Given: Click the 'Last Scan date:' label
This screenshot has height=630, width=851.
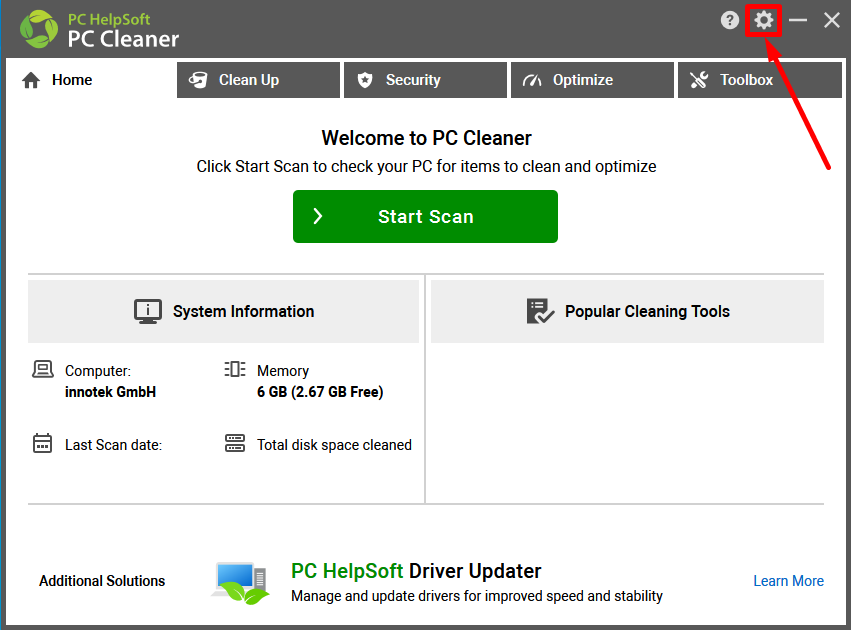Looking at the screenshot, I should click(113, 445).
